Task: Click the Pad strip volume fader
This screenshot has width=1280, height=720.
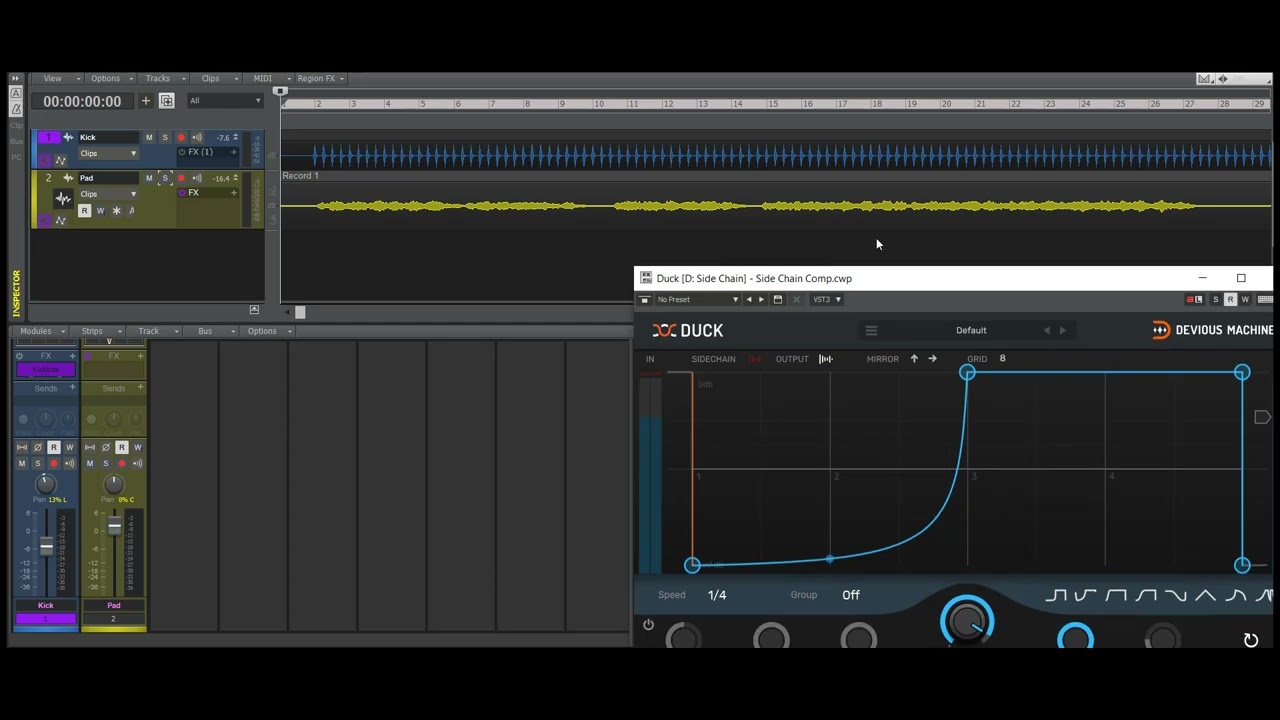Action: click(114, 525)
